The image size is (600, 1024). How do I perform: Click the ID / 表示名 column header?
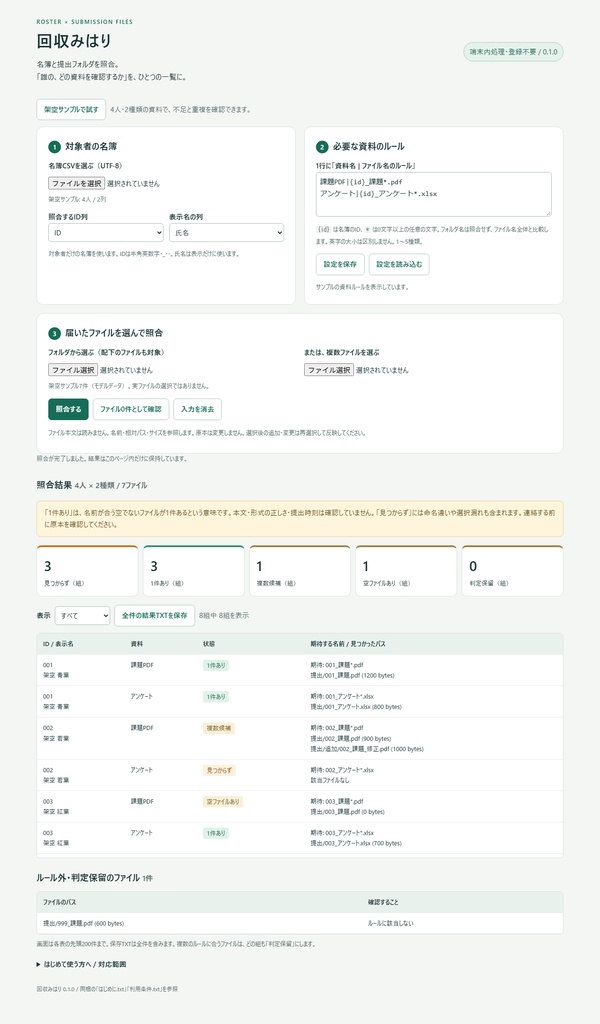58,644
